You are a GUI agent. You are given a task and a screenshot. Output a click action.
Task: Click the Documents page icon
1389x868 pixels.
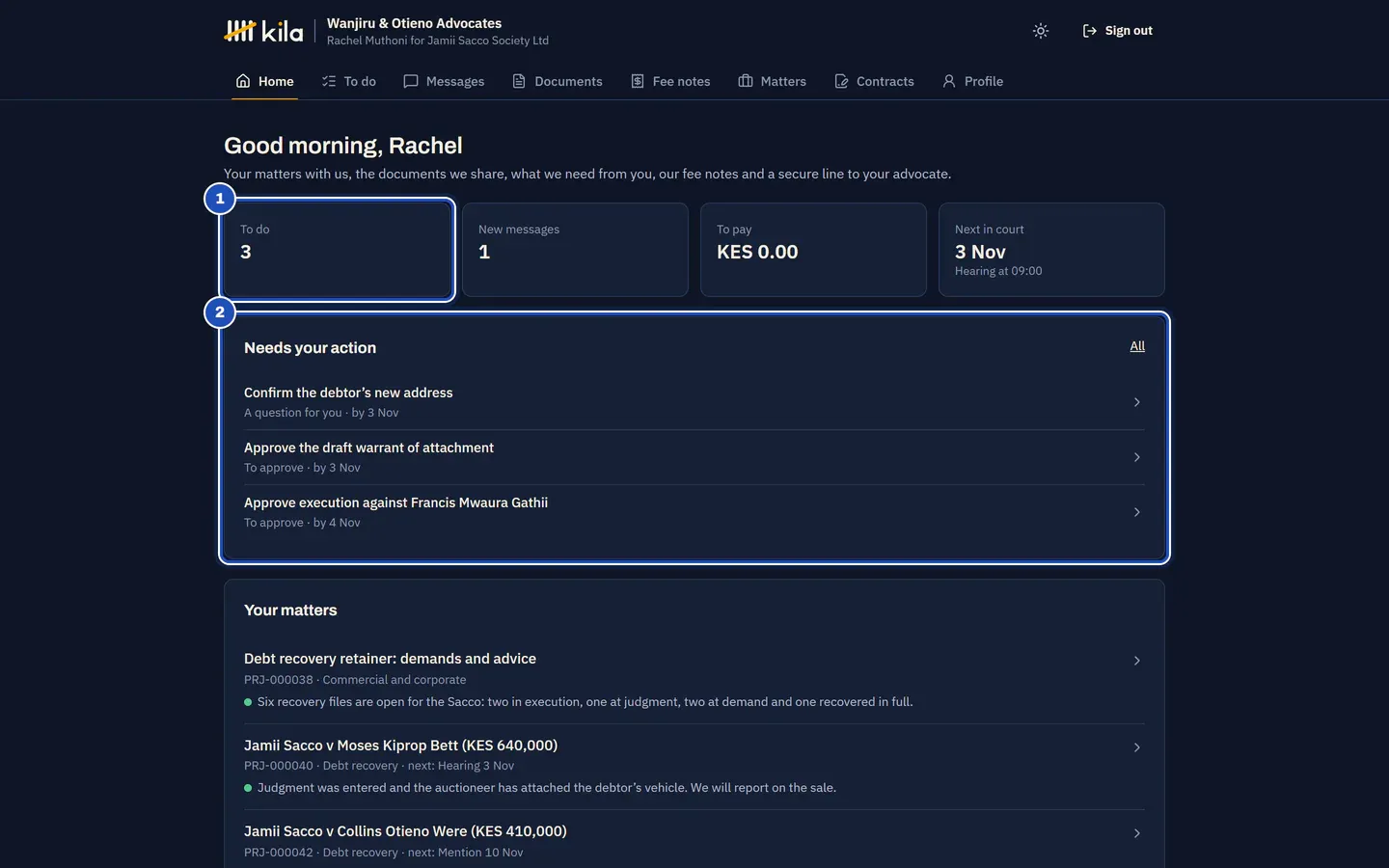click(519, 81)
